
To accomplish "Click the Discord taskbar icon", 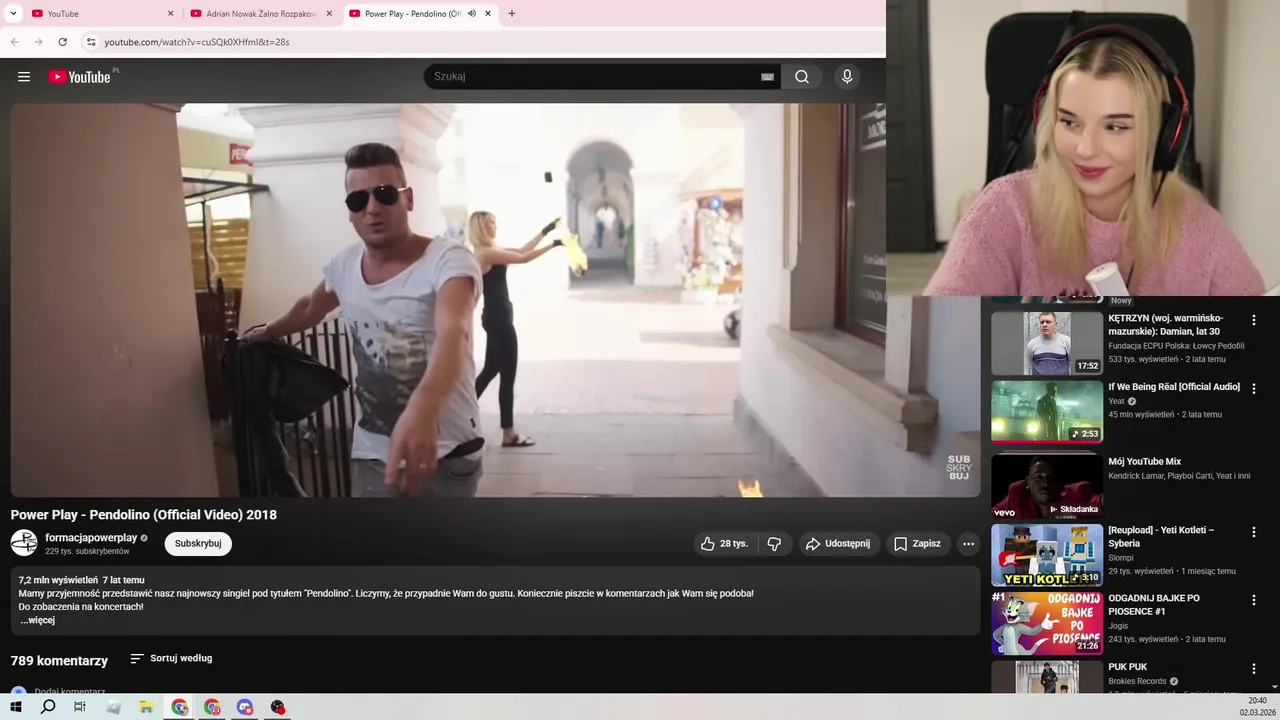I will tap(245, 707).
